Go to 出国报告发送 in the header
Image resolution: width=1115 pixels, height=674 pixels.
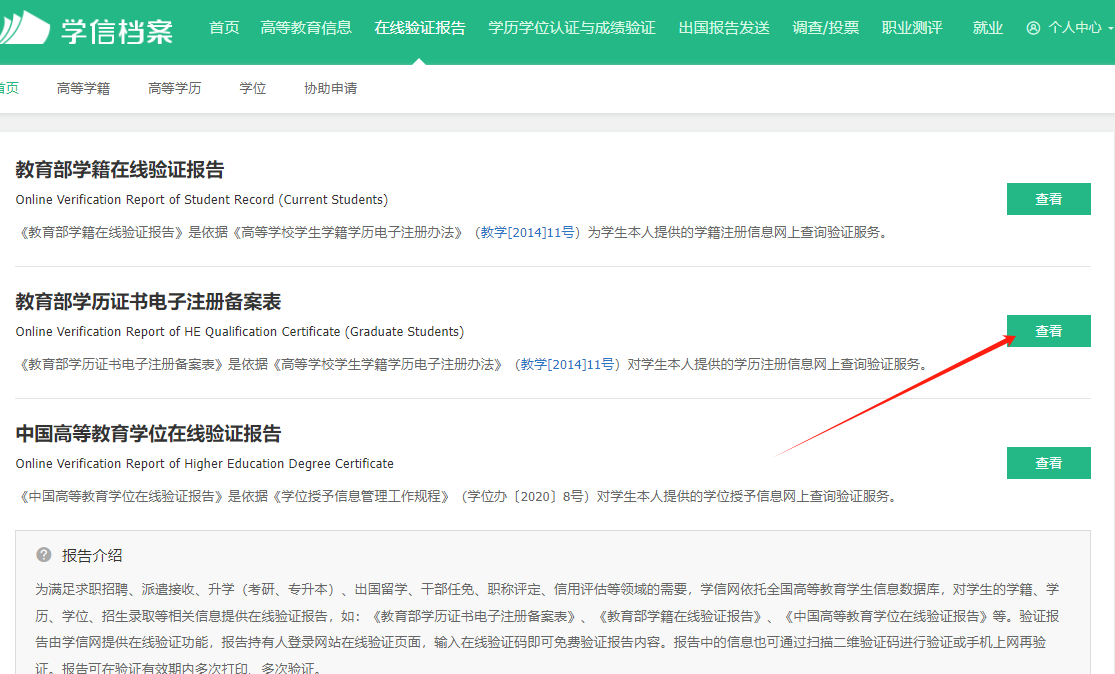(x=724, y=28)
